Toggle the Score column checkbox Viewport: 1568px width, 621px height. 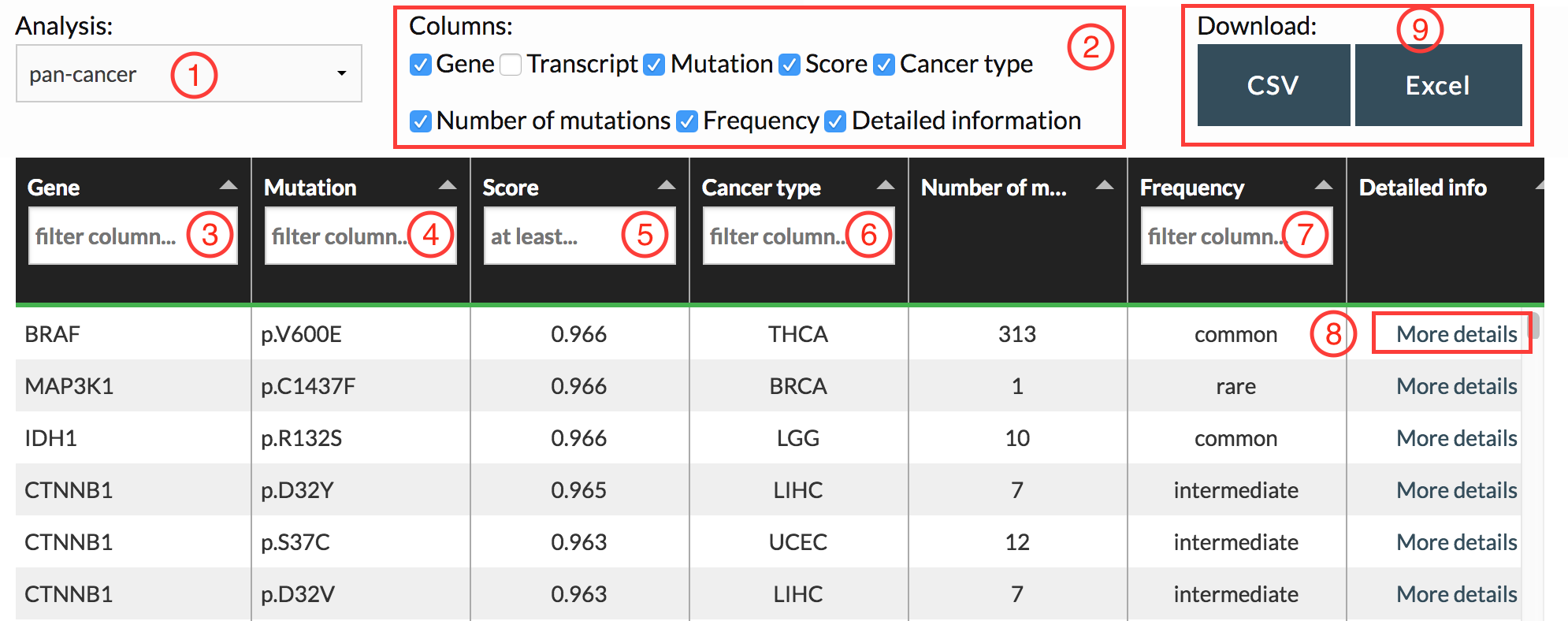[x=790, y=65]
